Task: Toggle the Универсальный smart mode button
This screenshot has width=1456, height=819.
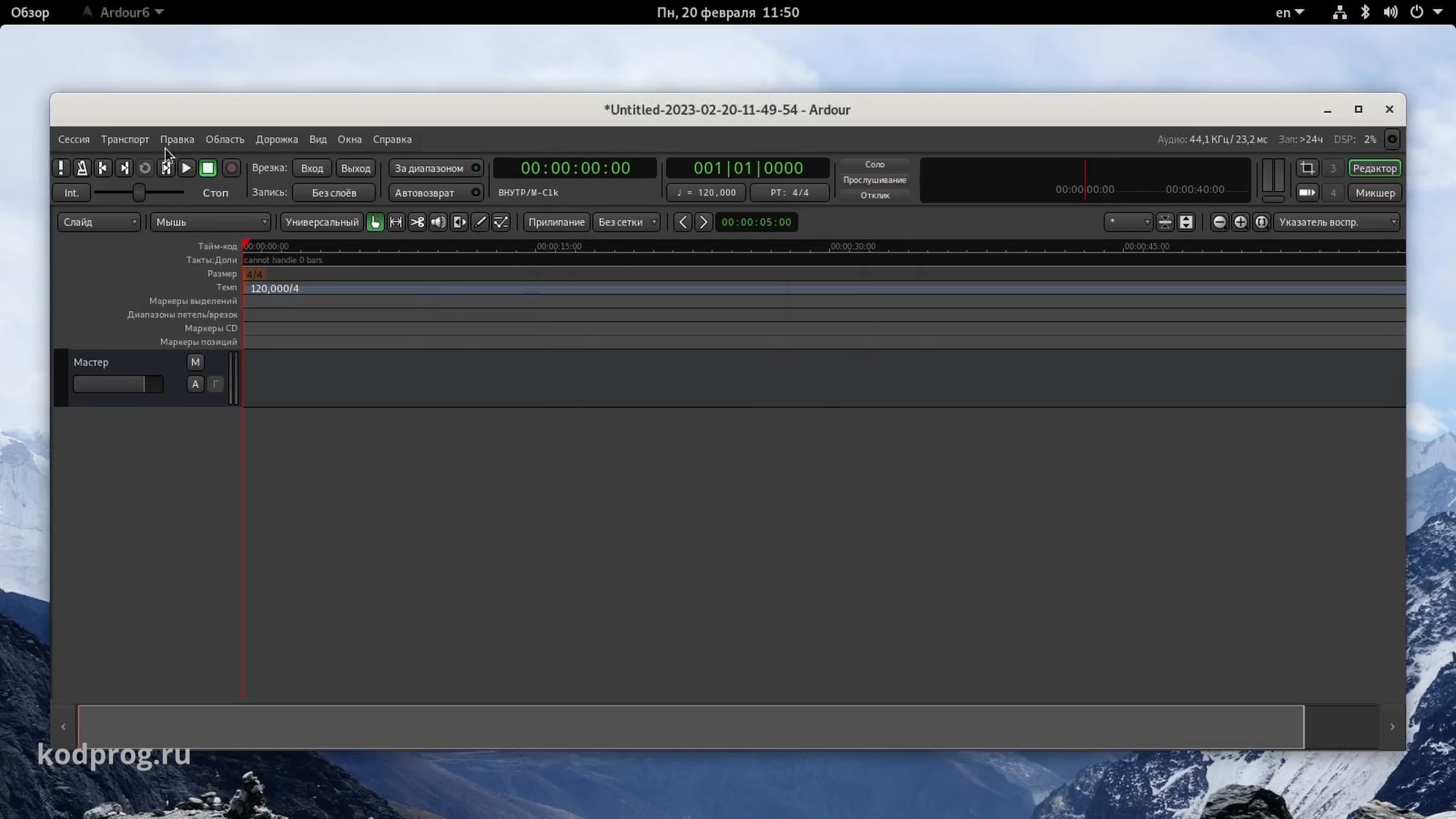Action: coord(322,222)
